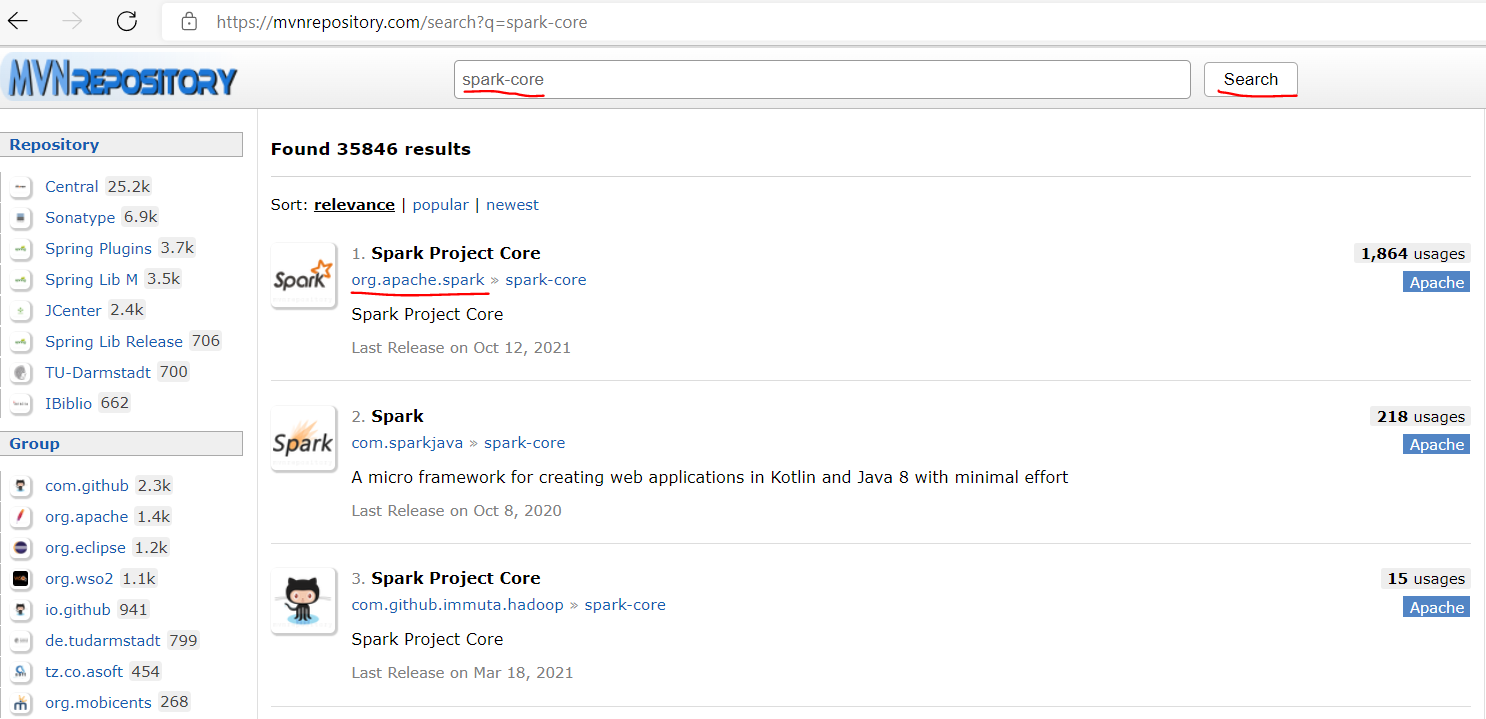The width and height of the screenshot is (1486, 719).
Task: Click the IBiblio repository icon
Action: pyautogui.click(x=21, y=404)
